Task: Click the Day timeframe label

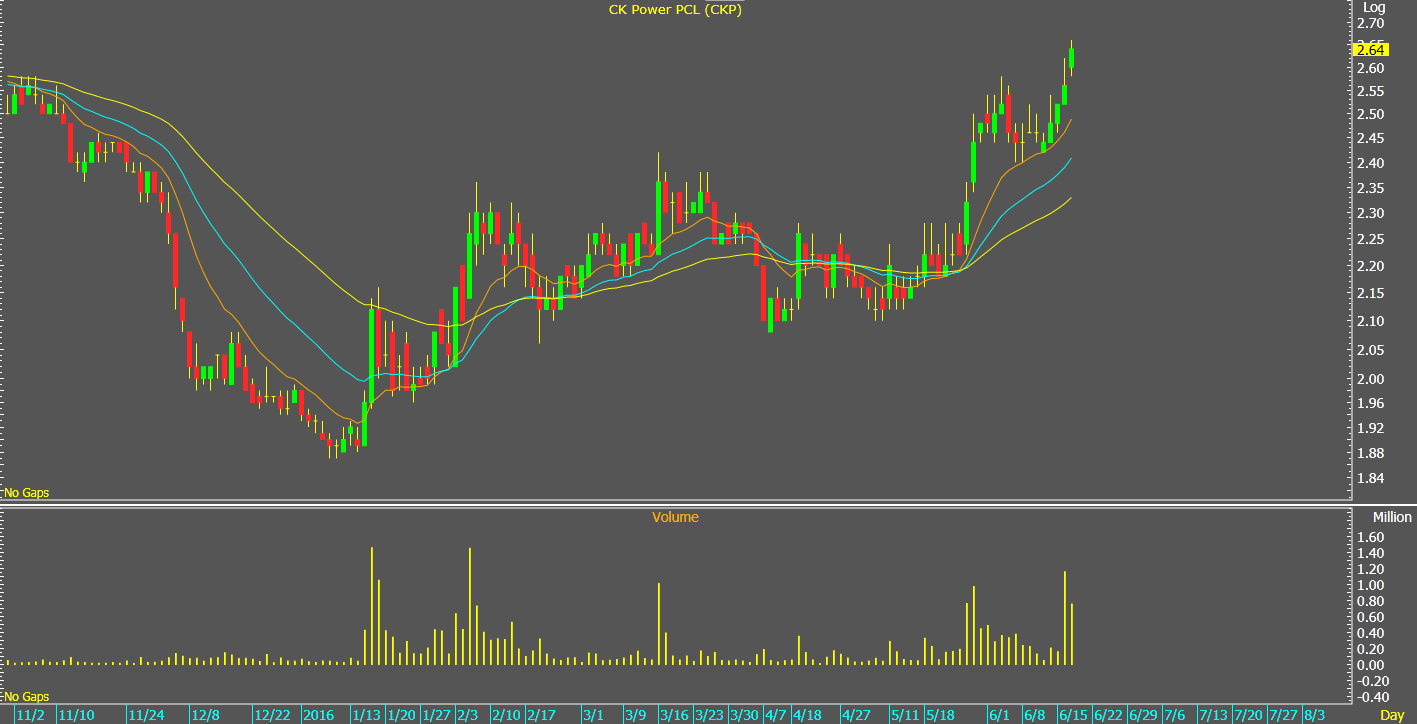Action: pyautogui.click(x=1392, y=715)
